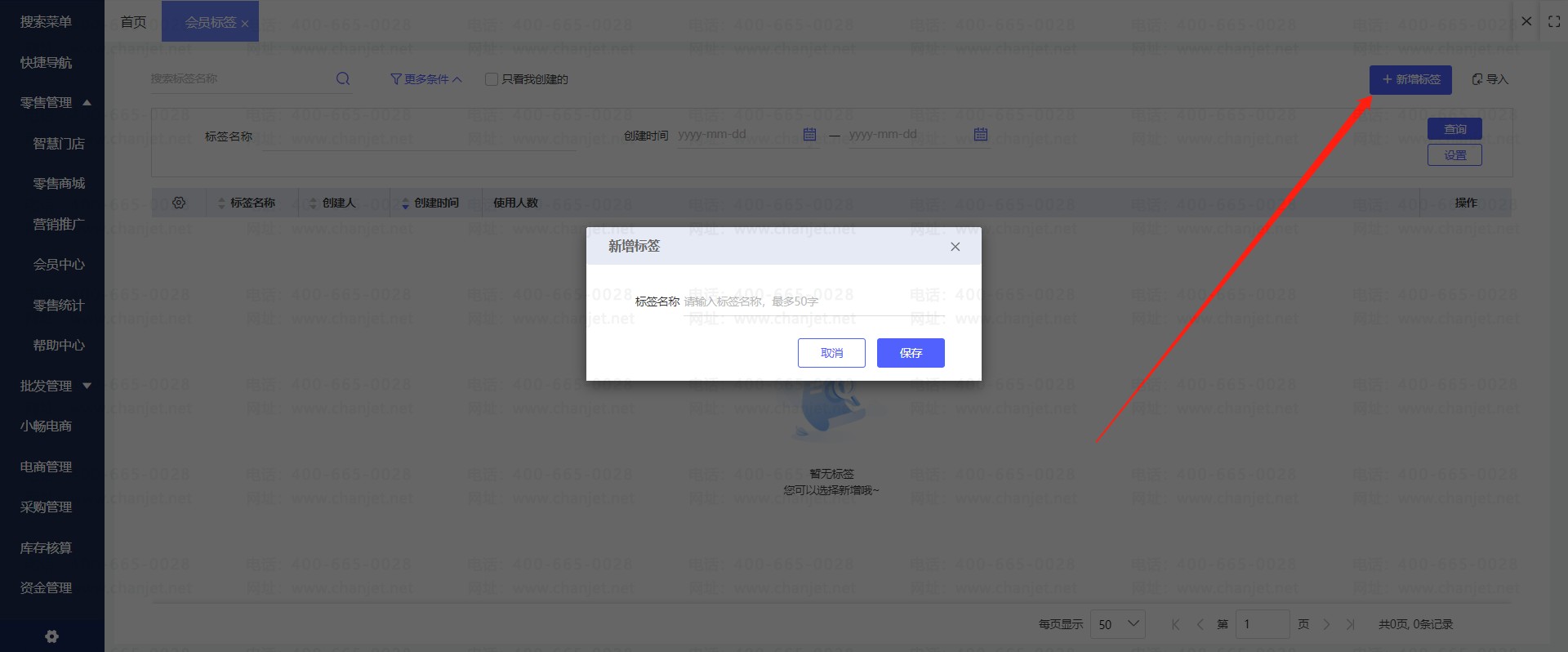Select the 会员标签 tab

coord(210,22)
